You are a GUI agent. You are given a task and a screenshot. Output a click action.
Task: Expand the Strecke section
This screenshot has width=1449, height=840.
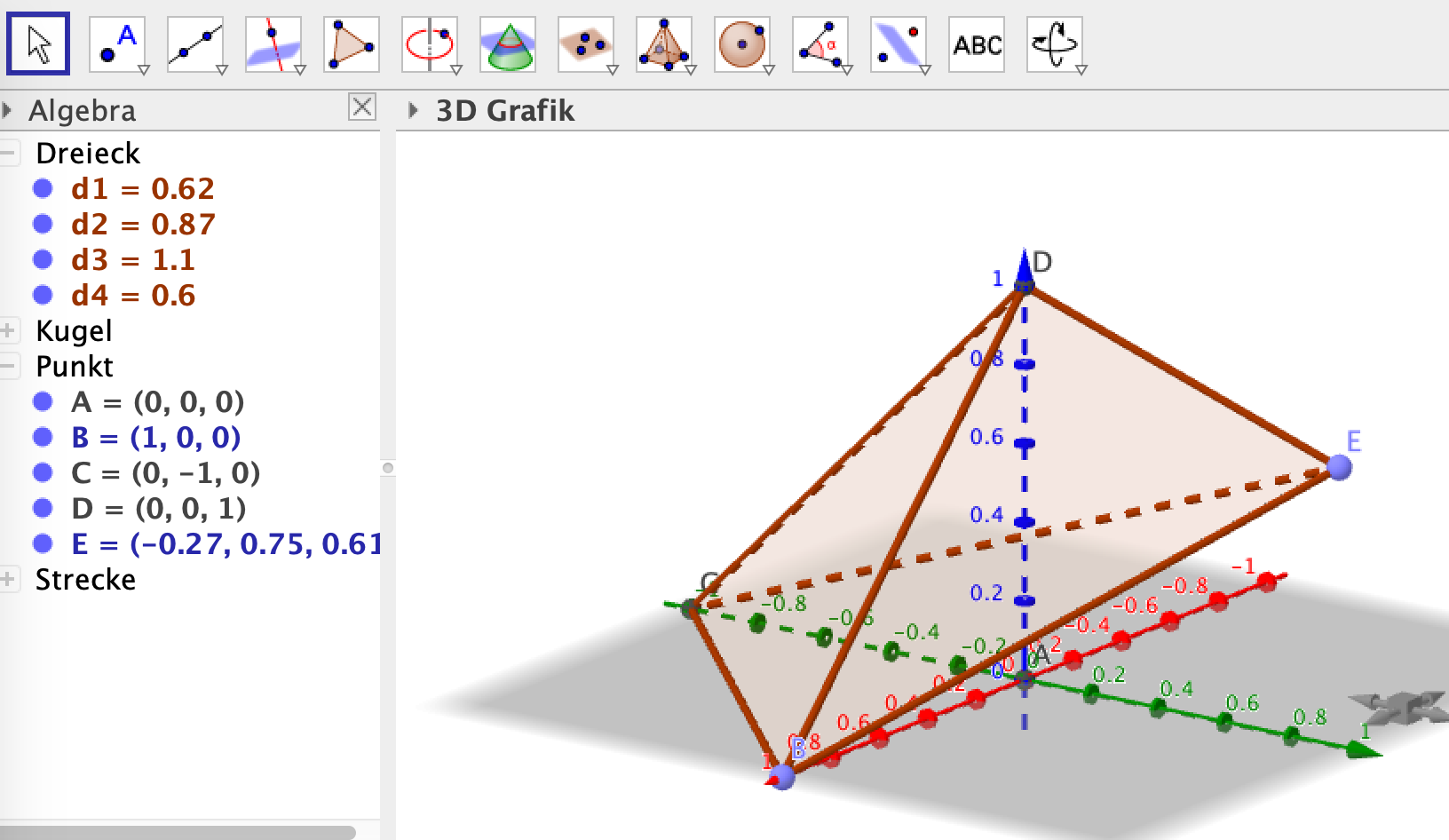click(10, 579)
